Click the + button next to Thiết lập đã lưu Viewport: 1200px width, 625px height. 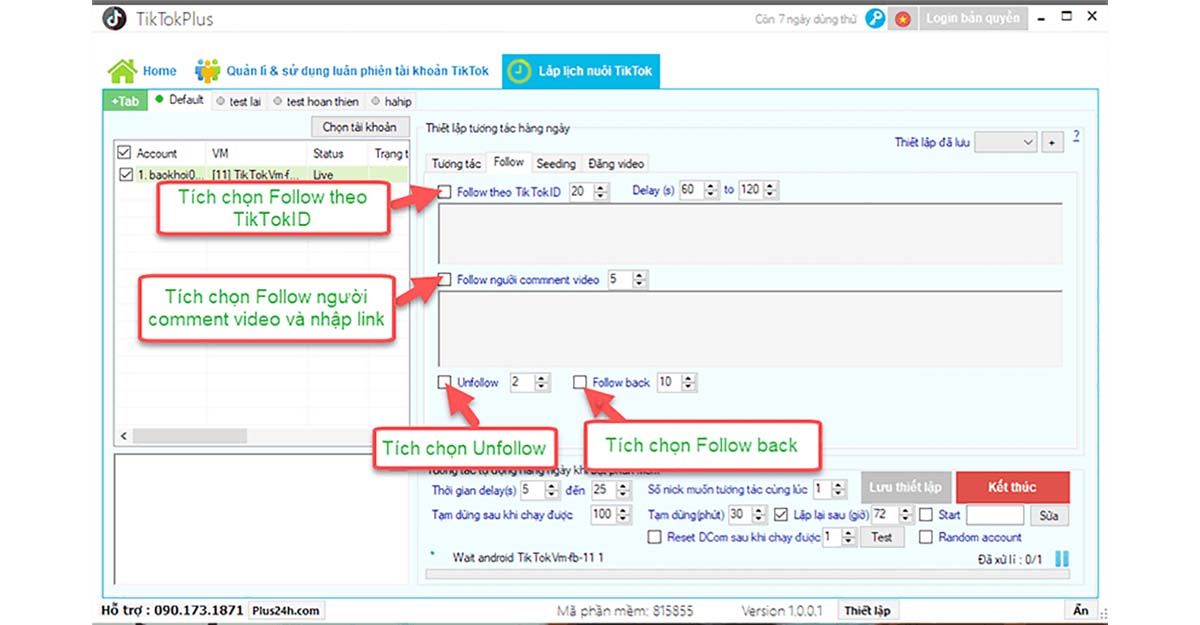[1052, 143]
